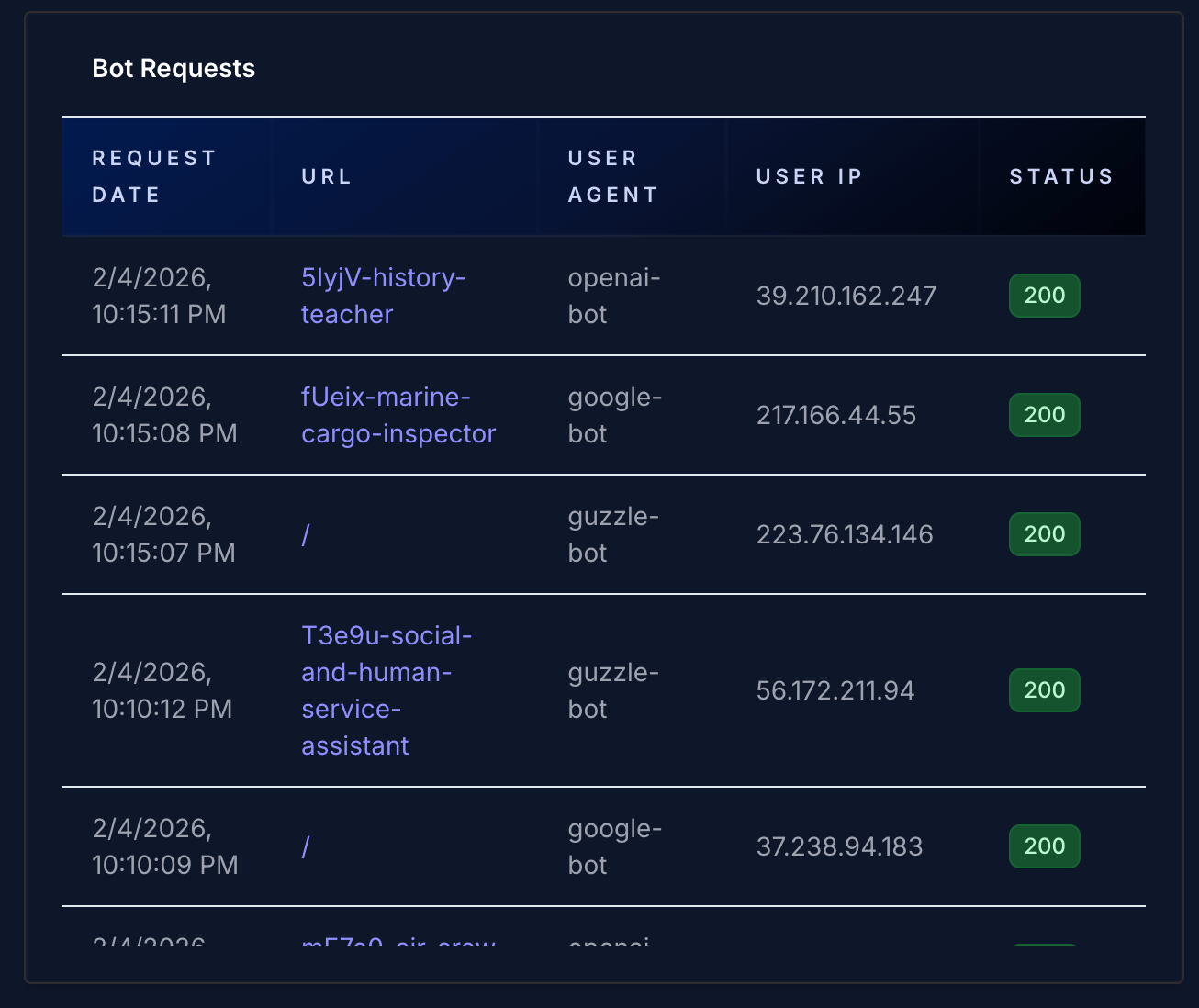1199x1008 pixels.
Task: Click the 200 badge in the 10:15:07 row
Action: [1044, 534]
